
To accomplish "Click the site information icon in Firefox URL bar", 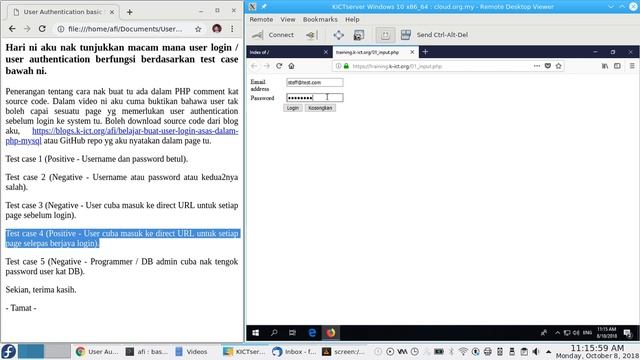I will coord(338,66).
